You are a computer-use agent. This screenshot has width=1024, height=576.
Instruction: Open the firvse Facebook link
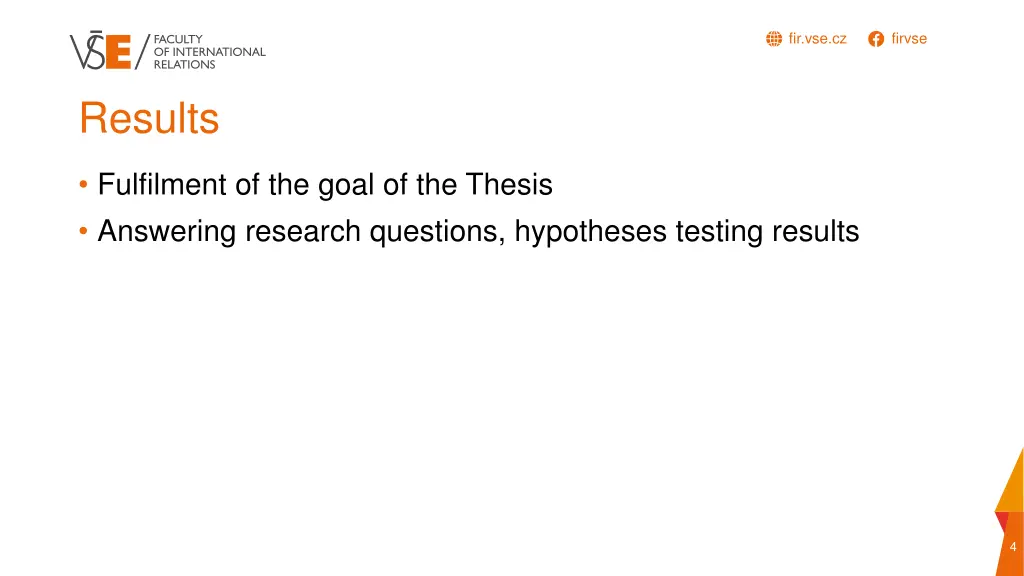pyautogui.click(x=909, y=39)
